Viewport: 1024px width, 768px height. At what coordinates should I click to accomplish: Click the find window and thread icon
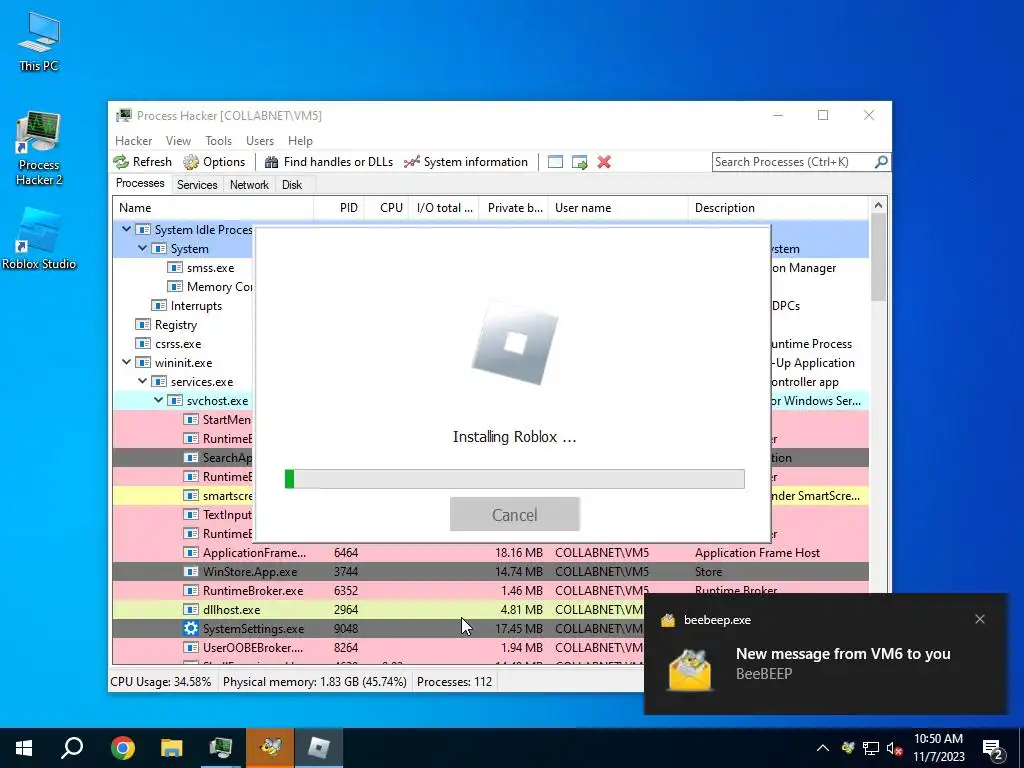click(x=579, y=162)
